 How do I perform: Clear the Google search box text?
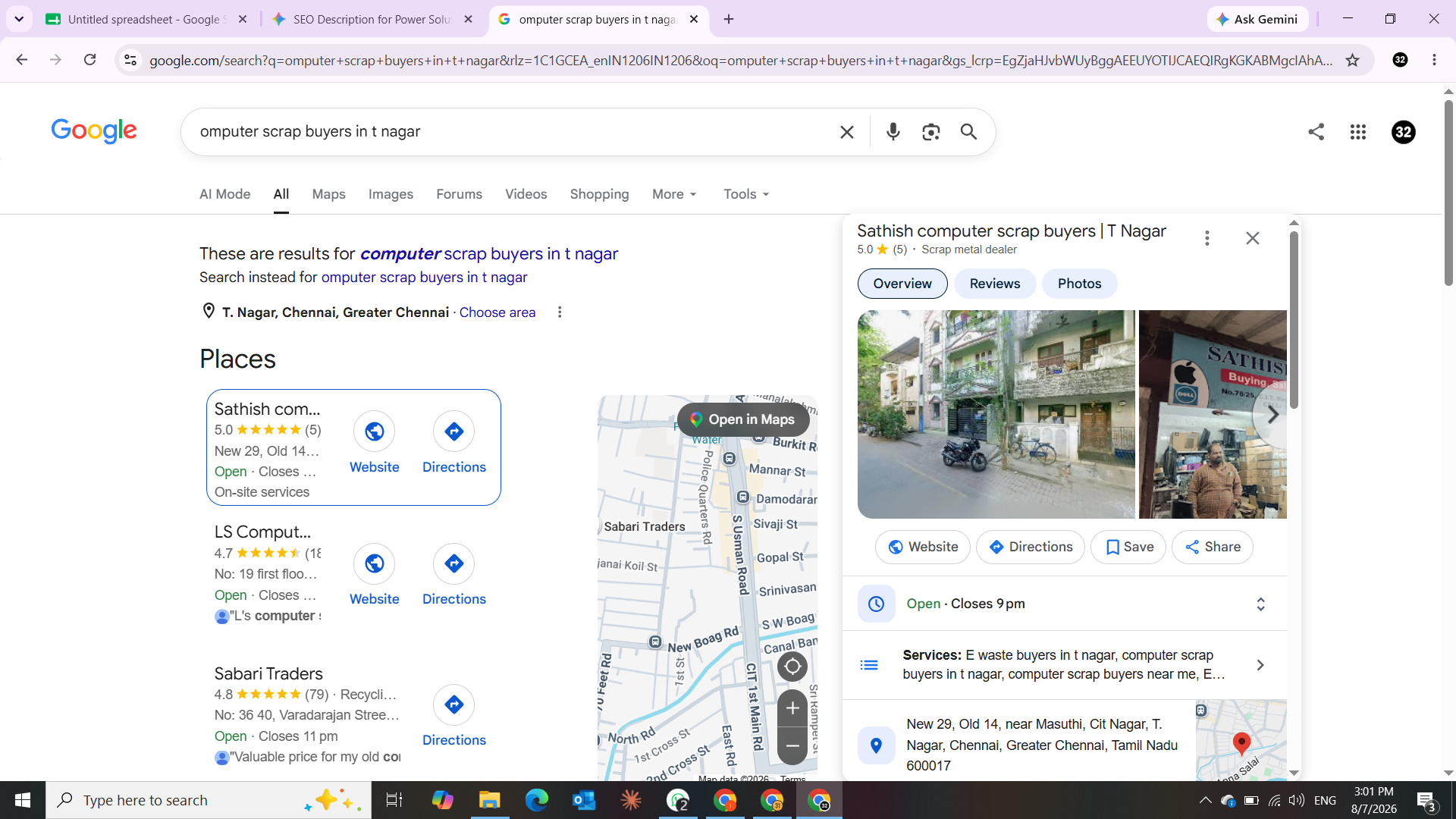[847, 132]
